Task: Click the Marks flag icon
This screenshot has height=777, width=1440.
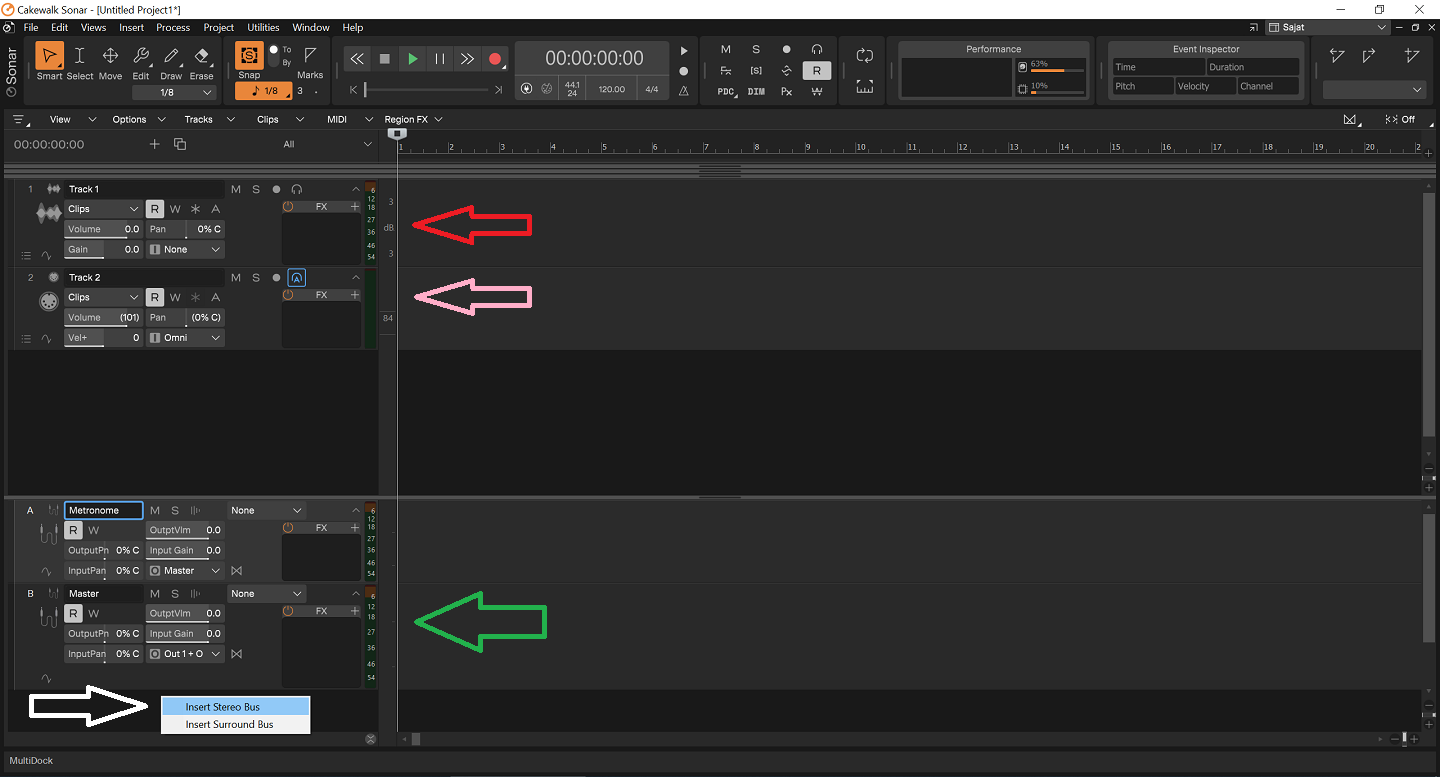Action: (310, 56)
